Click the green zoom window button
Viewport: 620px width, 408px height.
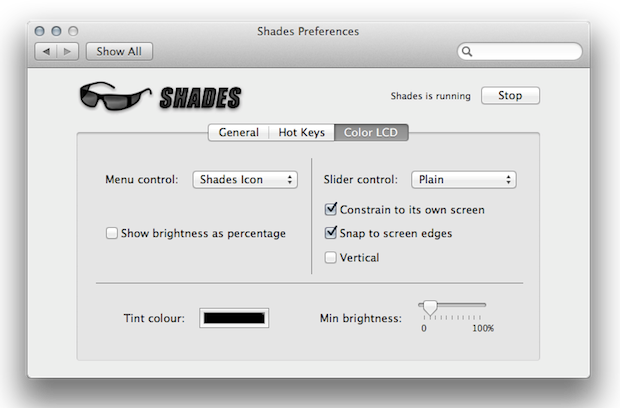[73, 31]
